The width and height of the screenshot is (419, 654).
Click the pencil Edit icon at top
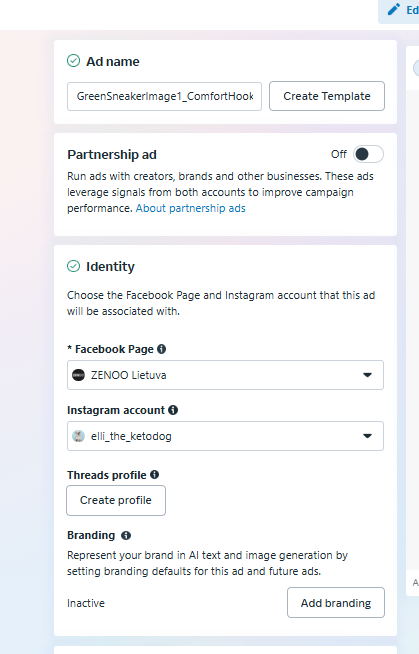click(x=394, y=9)
